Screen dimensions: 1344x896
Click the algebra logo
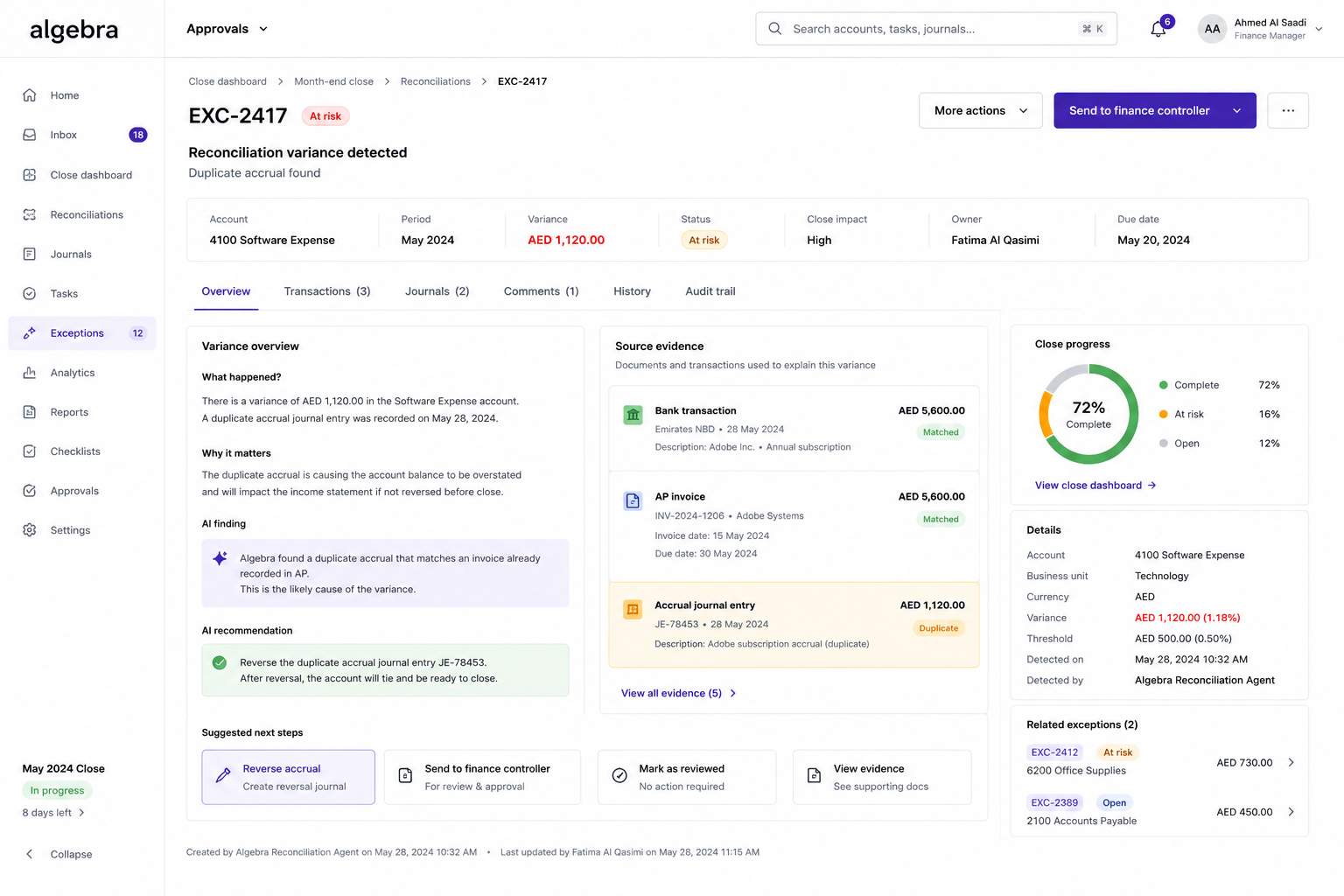tap(74, 30)
